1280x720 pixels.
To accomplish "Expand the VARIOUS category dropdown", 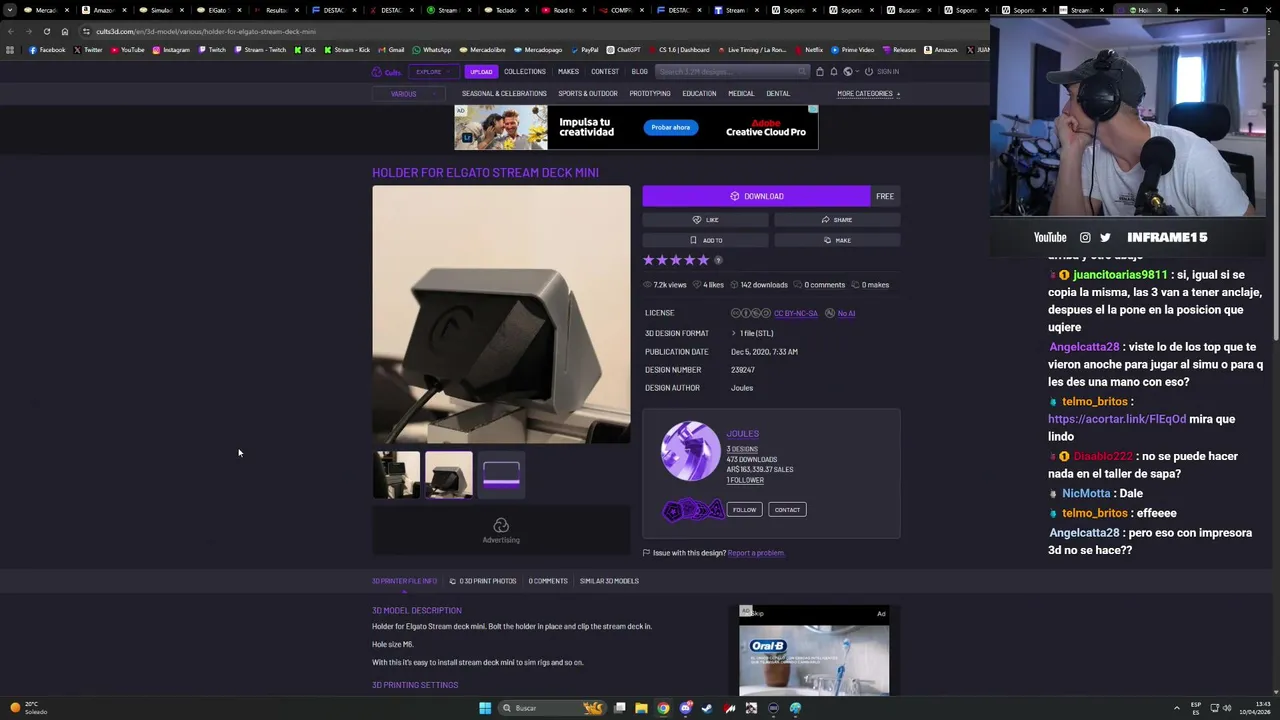I will tap(409, 94).
